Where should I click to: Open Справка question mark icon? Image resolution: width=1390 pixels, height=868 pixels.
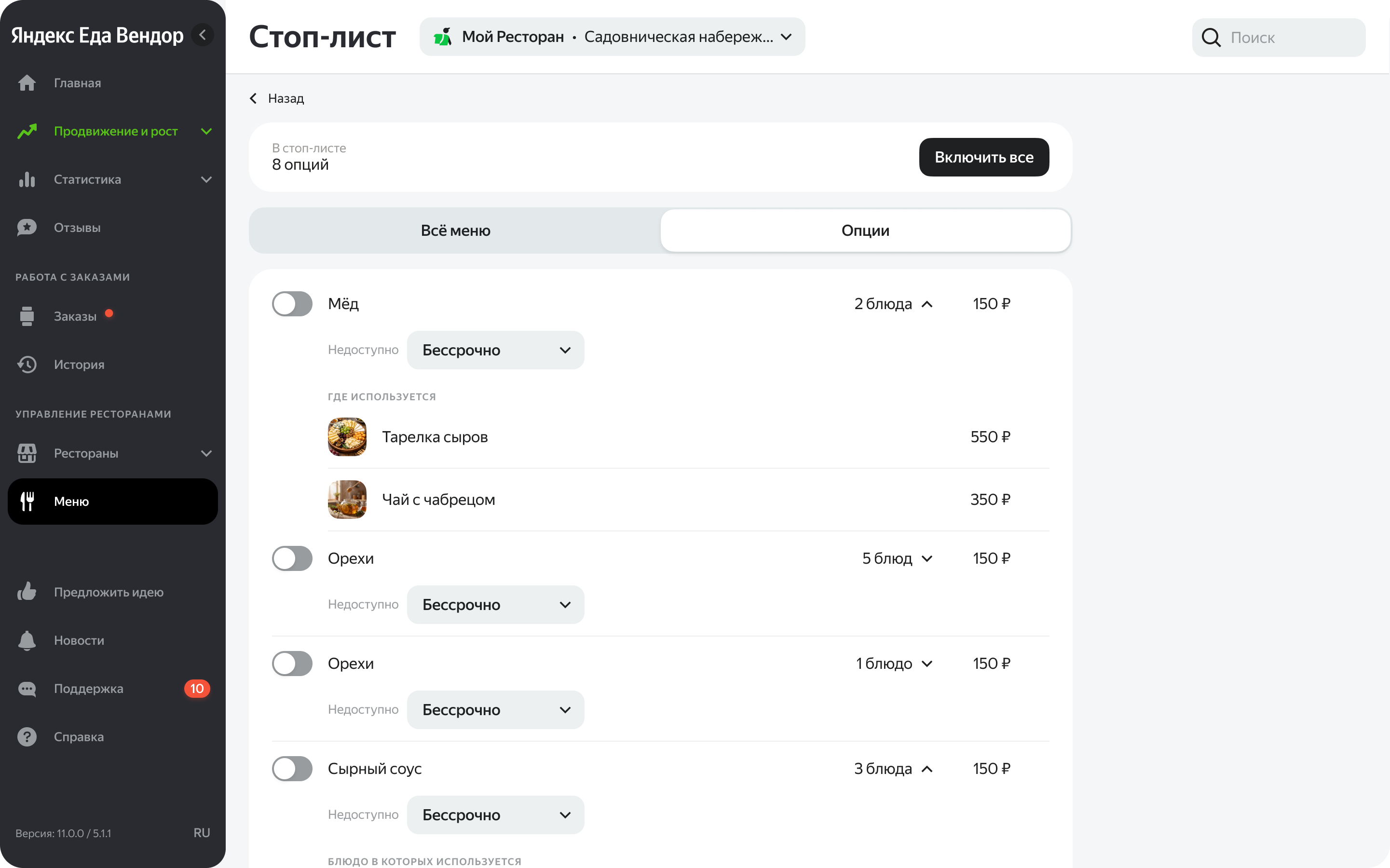[27, 736]
